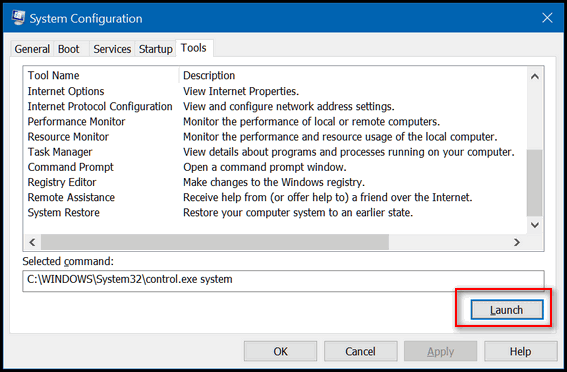Click the horizontal scrollbar left arrow
The image size is (567, 372).
point(32,242)
